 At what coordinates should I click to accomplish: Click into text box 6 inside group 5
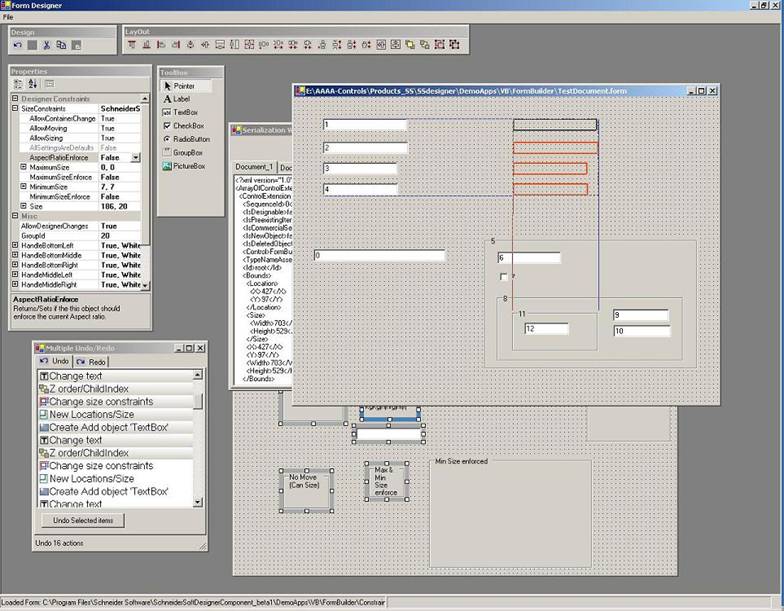(x=529, y=258)
